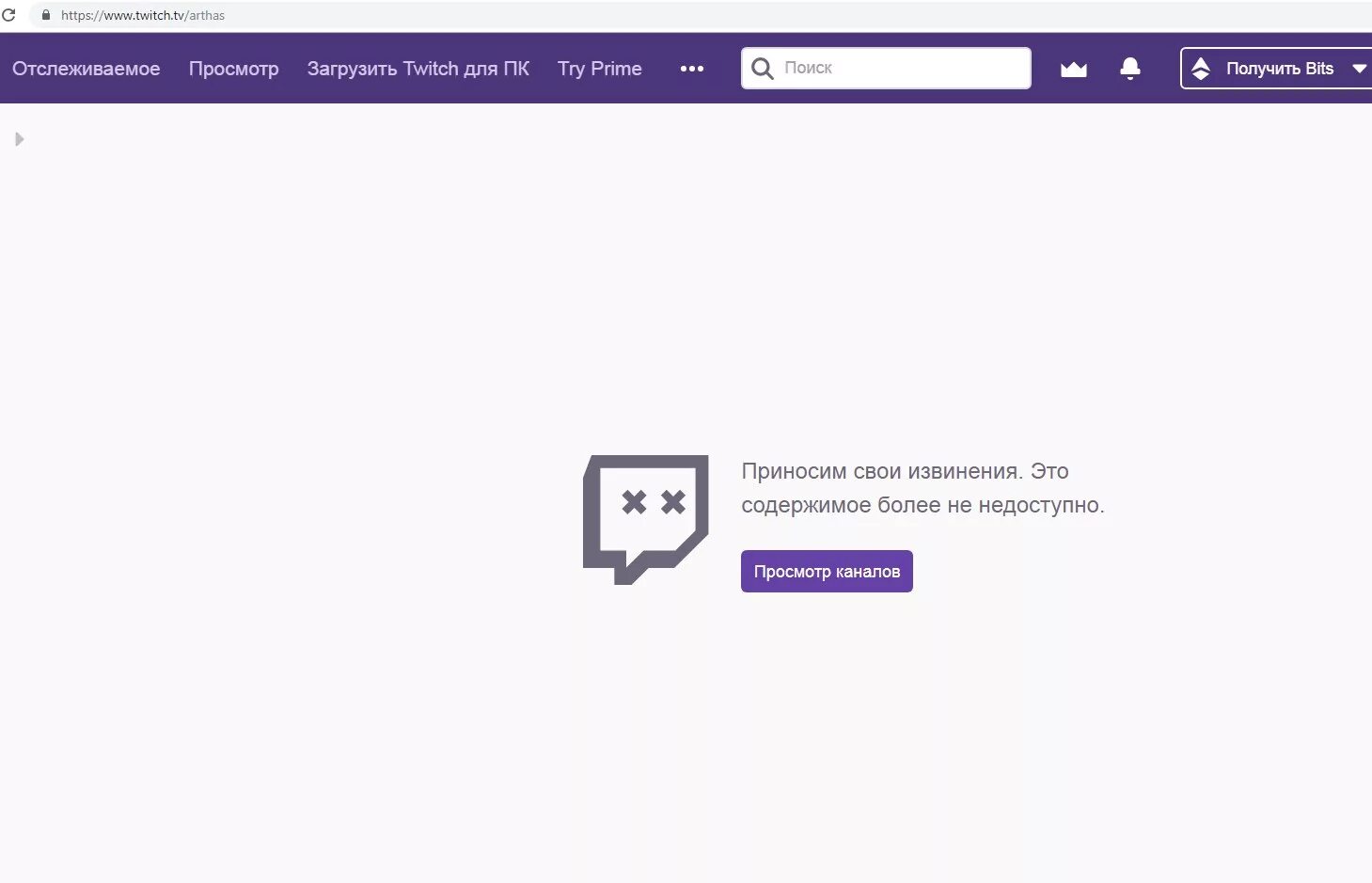Image resolution: width=1372 pixels, height=883 pixels.
Task: Open the Просмотр navigation item
Action: 234,69
